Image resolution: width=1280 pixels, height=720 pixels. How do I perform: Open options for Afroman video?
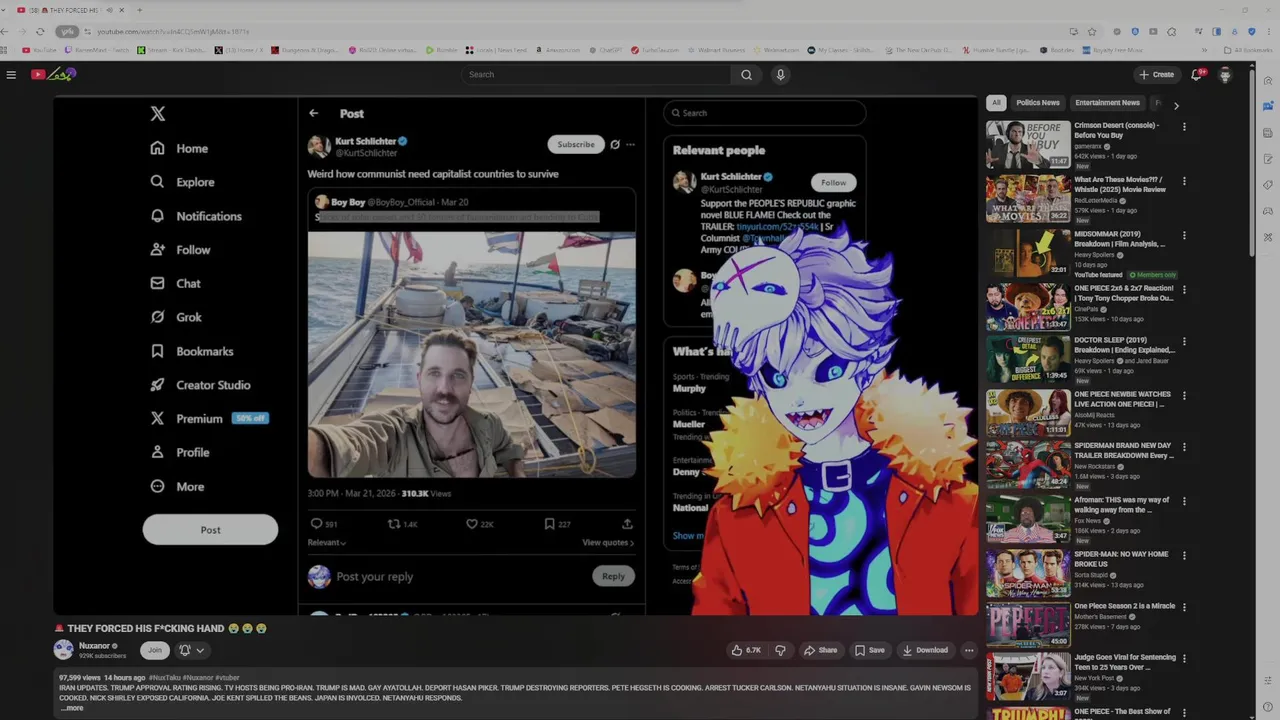pyautogui.click(x=1184, y=501)
